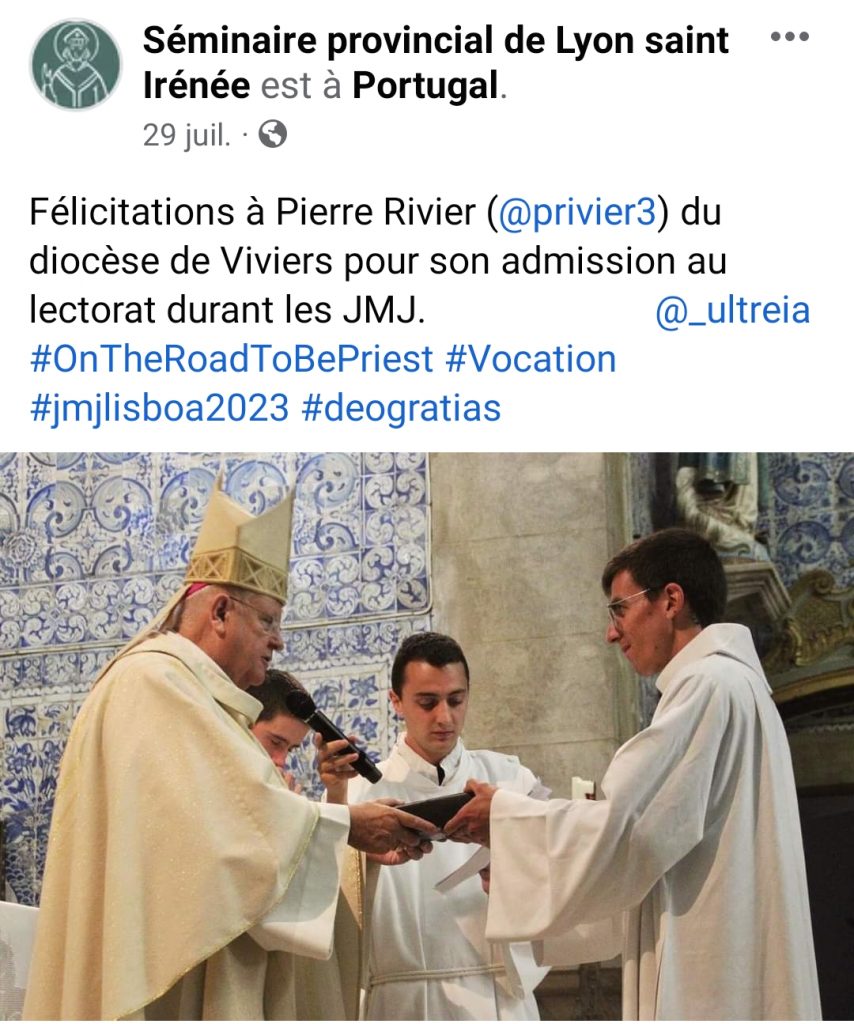Click the public globe privacy icon

[x=272, y=134]
